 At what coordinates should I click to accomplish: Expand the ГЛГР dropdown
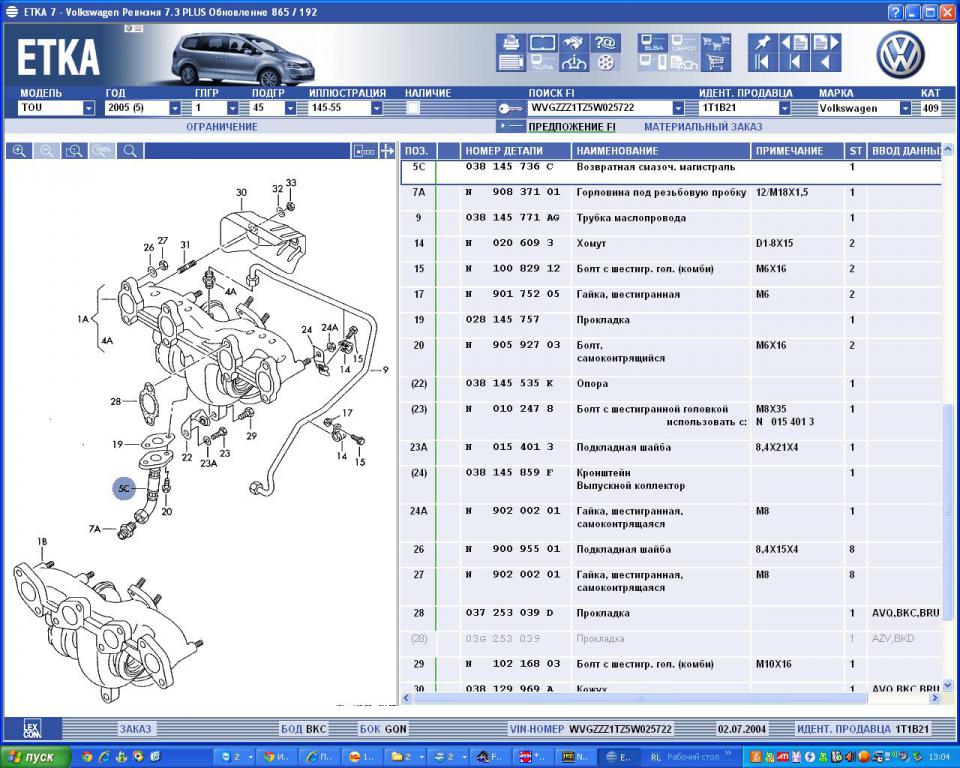(x=233, y=108)
